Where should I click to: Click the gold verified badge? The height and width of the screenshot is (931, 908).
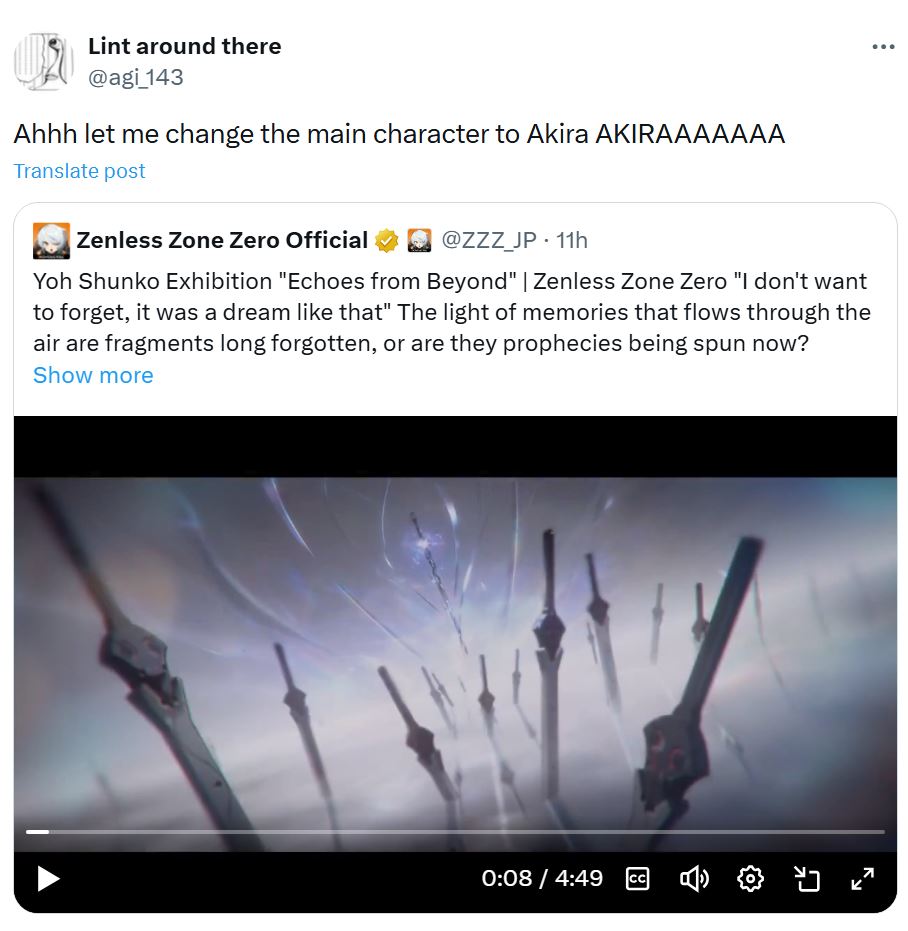coord(387,241)
